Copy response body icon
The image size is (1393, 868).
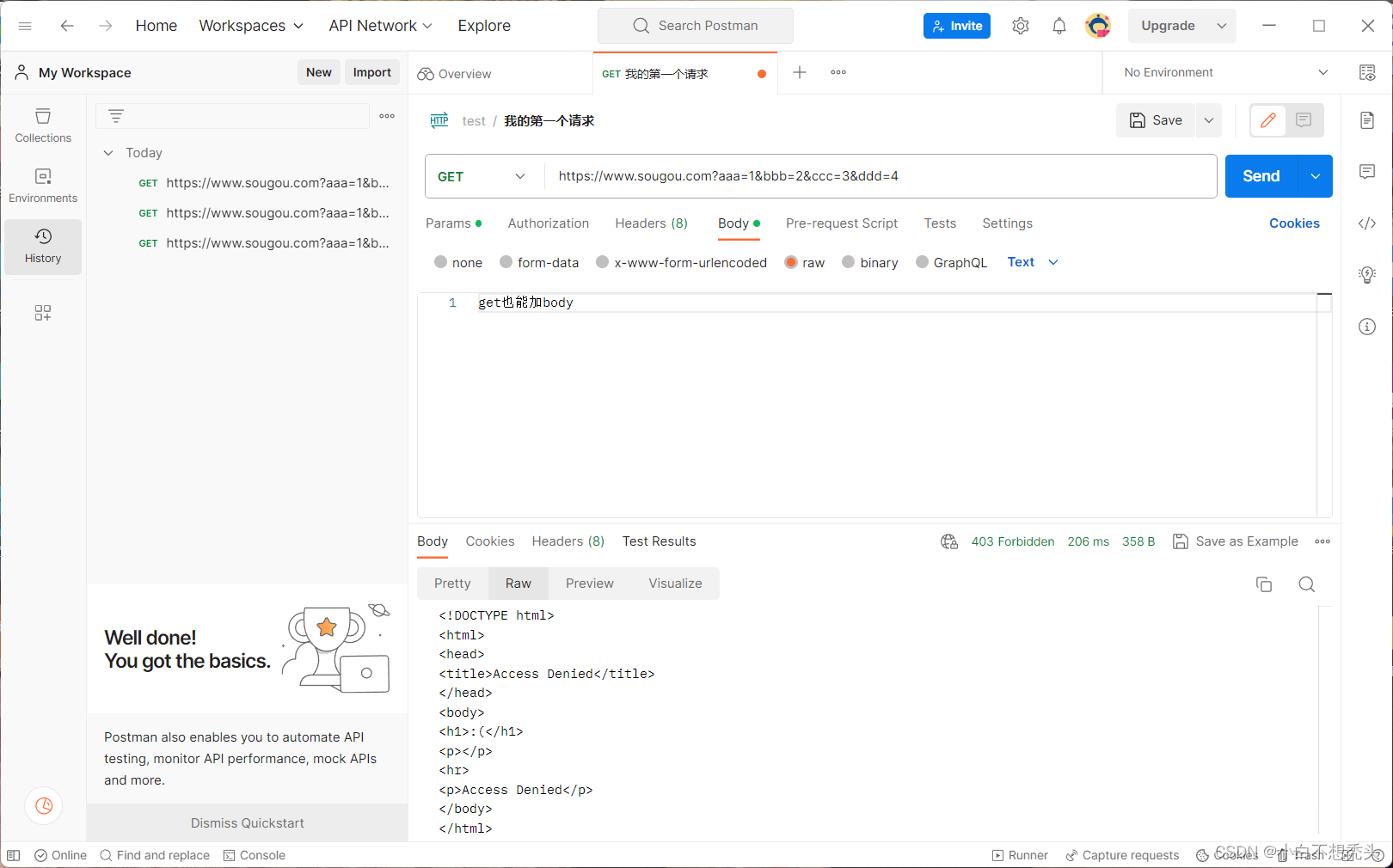[x=1264, y=584]
